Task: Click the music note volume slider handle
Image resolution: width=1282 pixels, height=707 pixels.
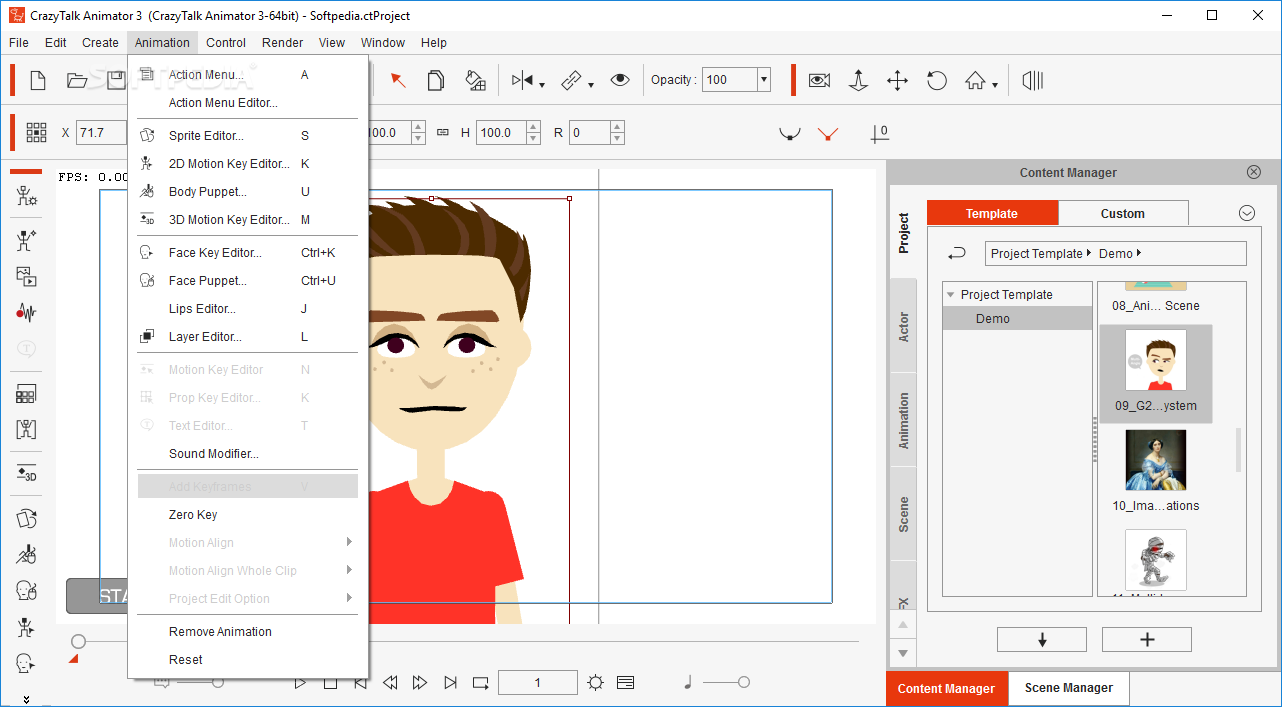Action: click(743, 682)
